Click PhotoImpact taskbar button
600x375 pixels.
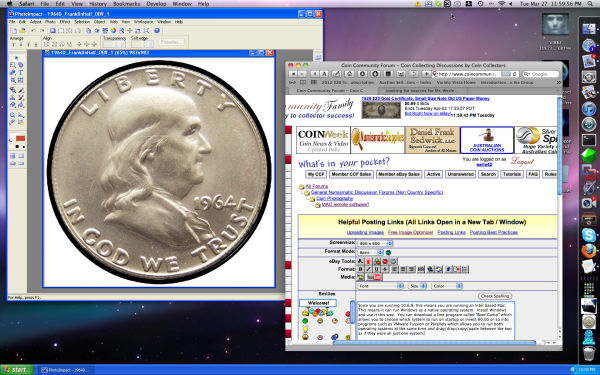(66, 370)
